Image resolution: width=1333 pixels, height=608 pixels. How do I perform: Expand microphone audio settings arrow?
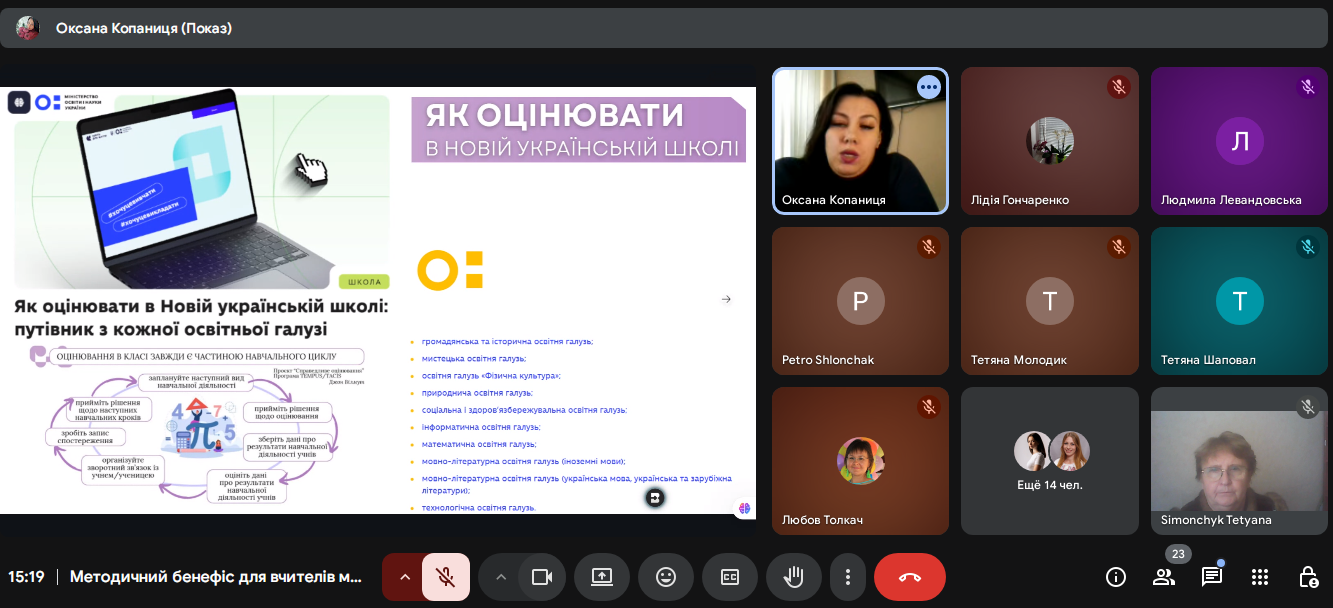click(x=404, y=577)
